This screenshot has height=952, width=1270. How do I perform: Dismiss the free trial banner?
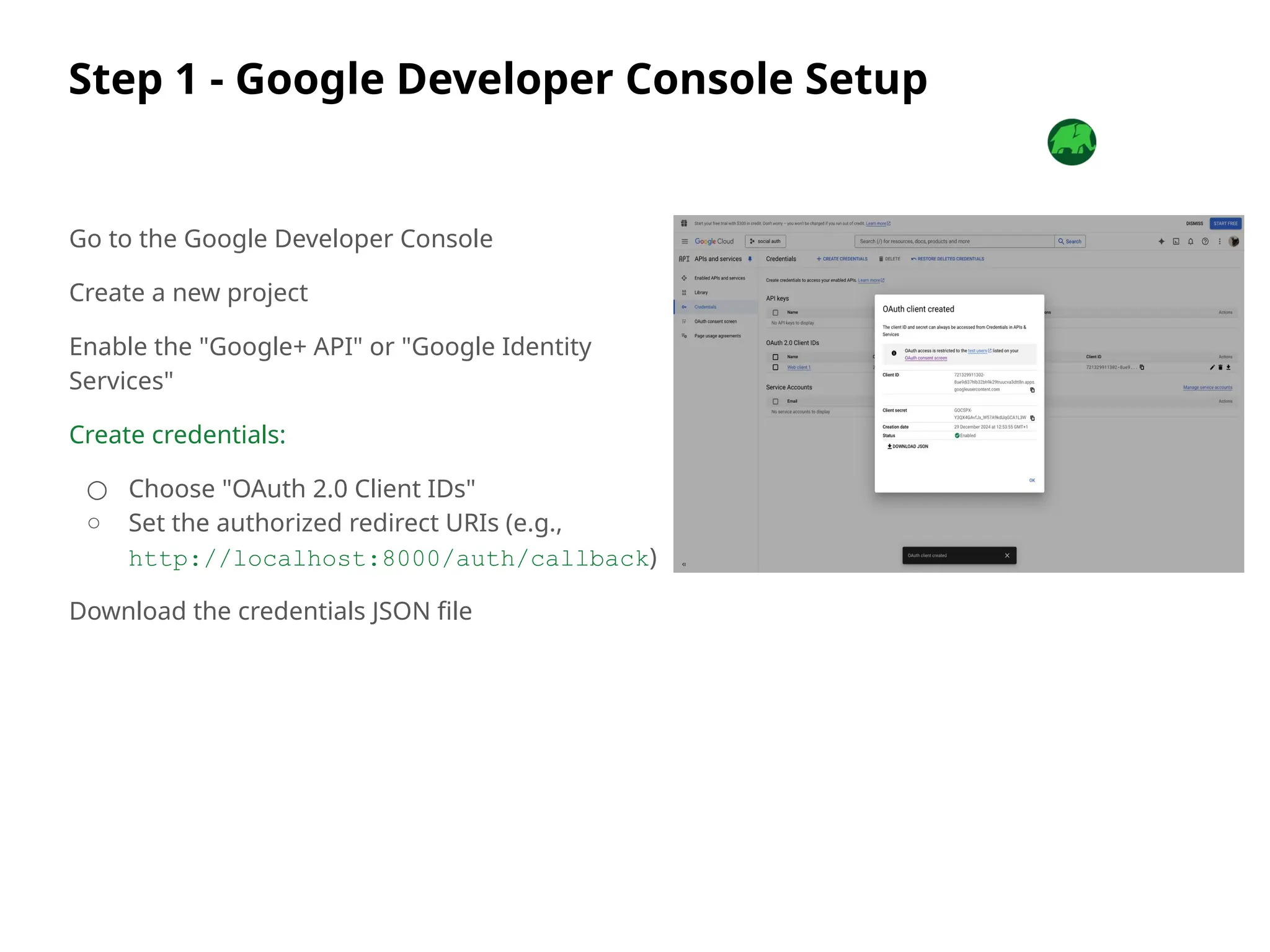click(x=1194, y=223)
